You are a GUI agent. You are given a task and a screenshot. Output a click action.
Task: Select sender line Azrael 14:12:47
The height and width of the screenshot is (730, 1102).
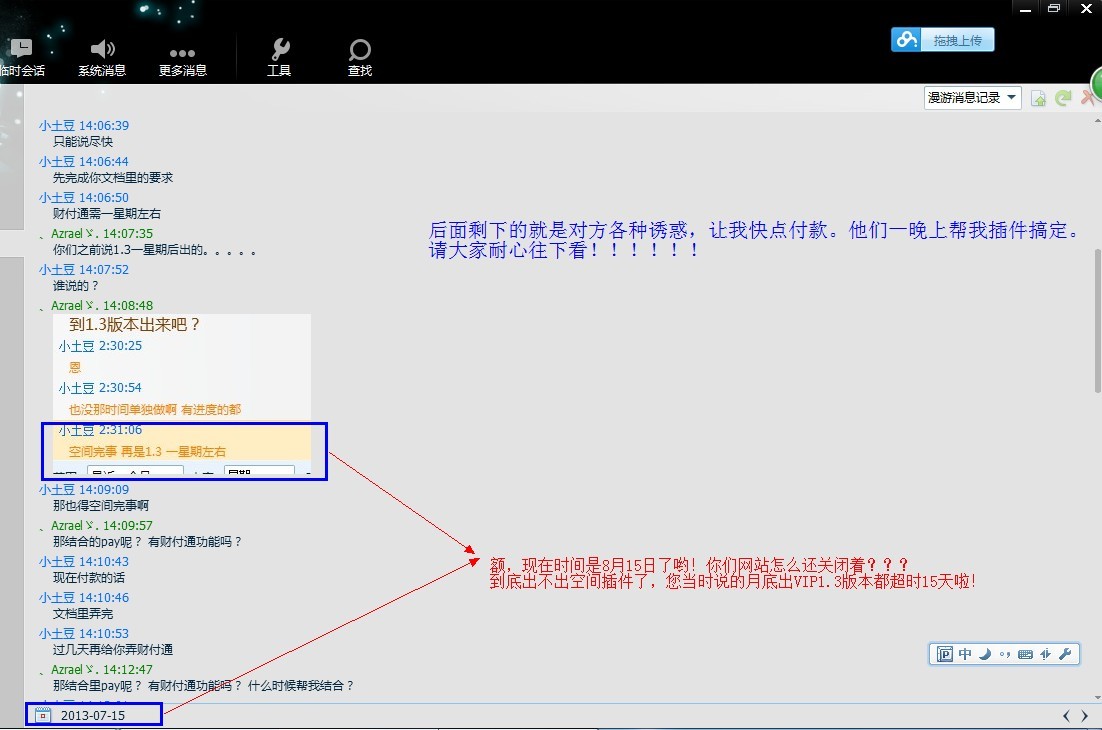point(97,670)
